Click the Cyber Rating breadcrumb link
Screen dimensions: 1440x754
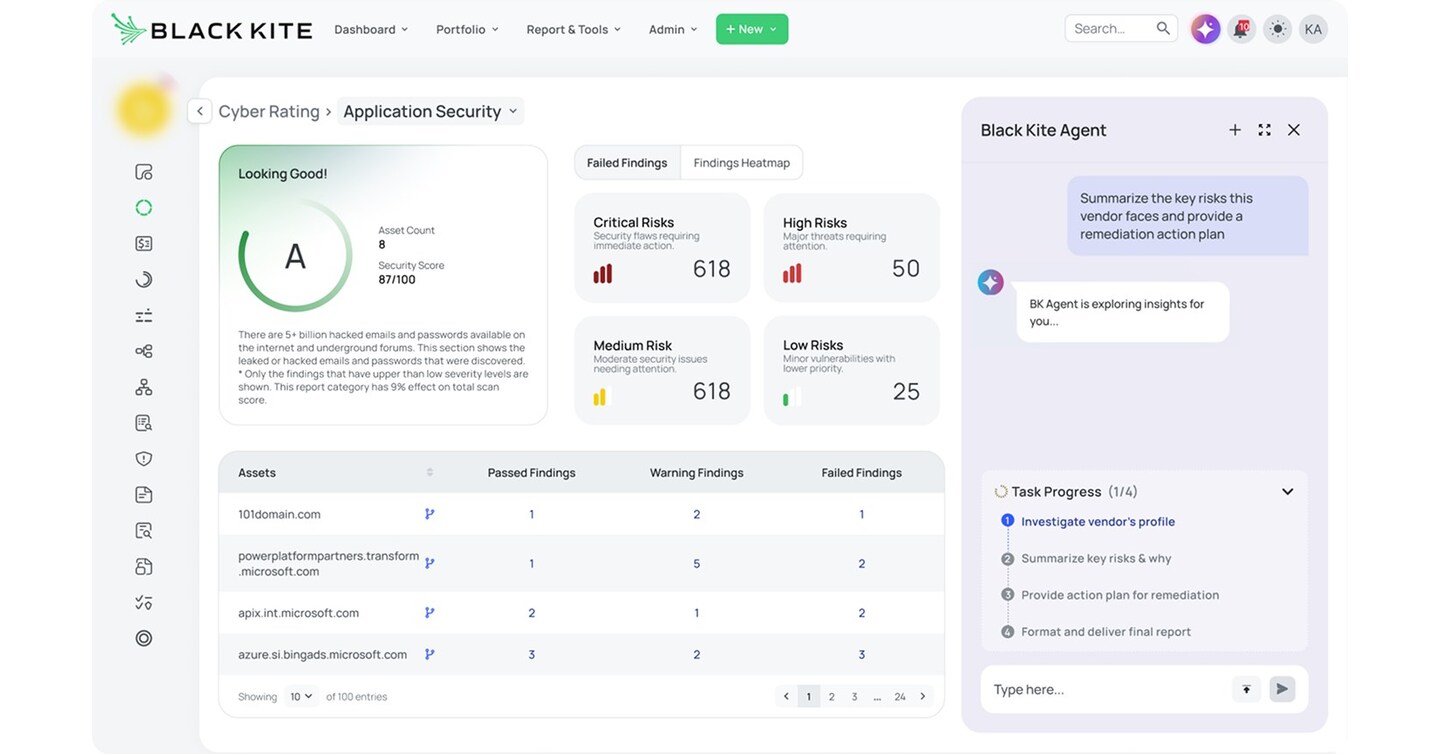pyautogui.click(x=269, y=111)
